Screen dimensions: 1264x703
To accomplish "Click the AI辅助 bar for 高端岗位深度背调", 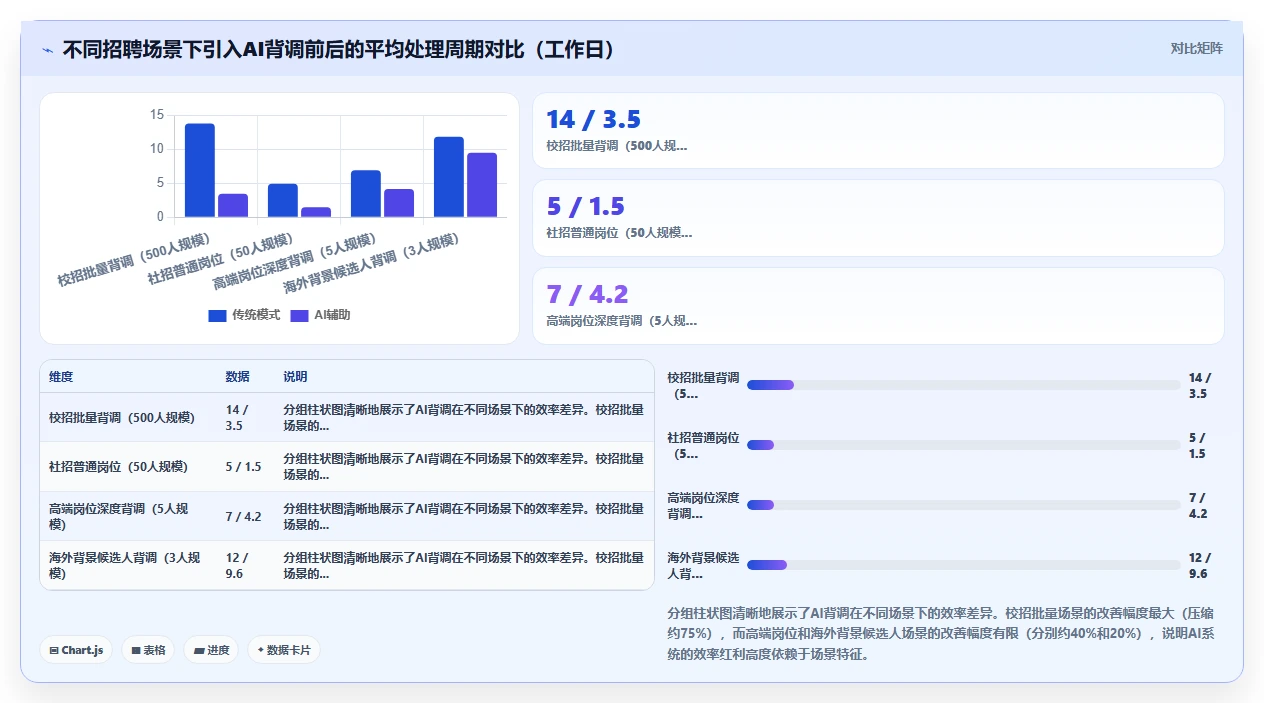I will pyautogui.click(x=399, y=203).
